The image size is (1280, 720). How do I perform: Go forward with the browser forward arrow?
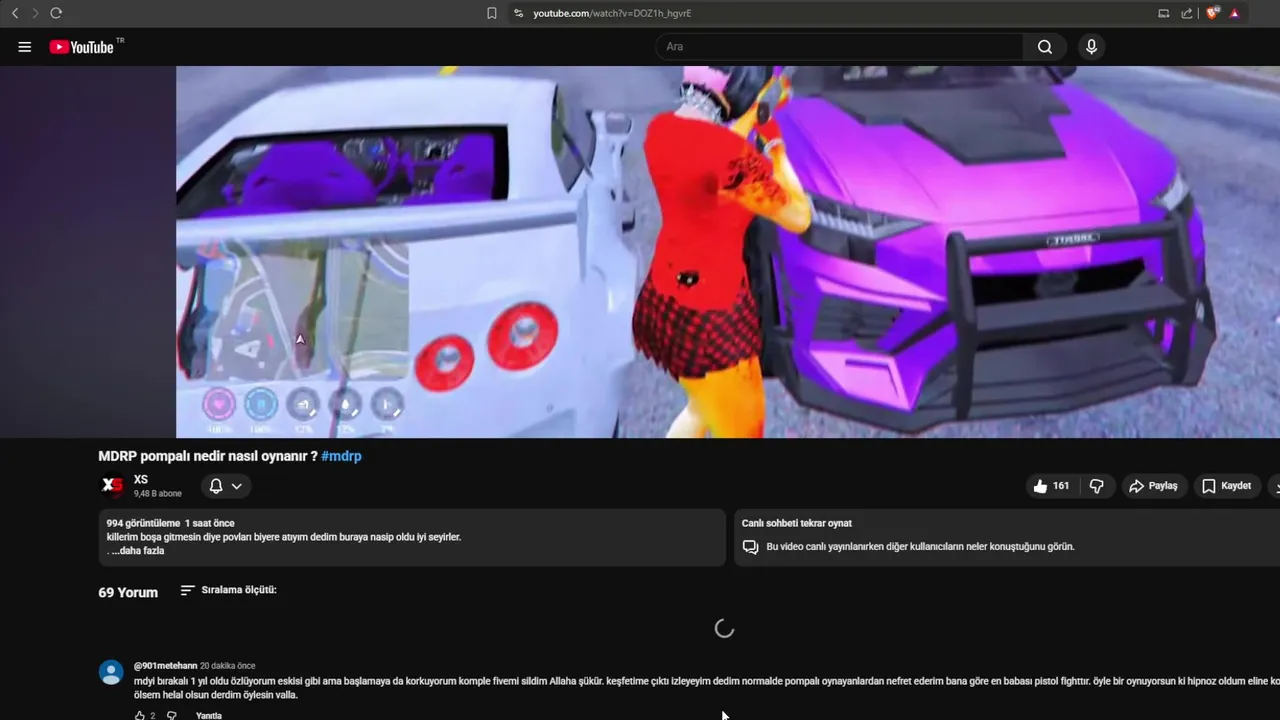tap(35, 13)
